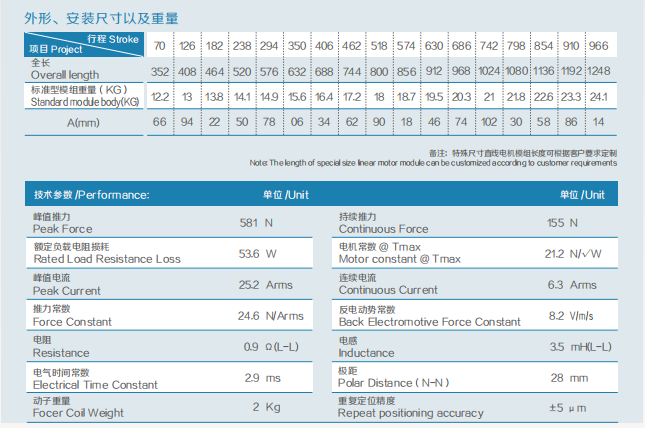Click stroke value 798
Viewport: 645px width, 428px height.
point(516,46)
